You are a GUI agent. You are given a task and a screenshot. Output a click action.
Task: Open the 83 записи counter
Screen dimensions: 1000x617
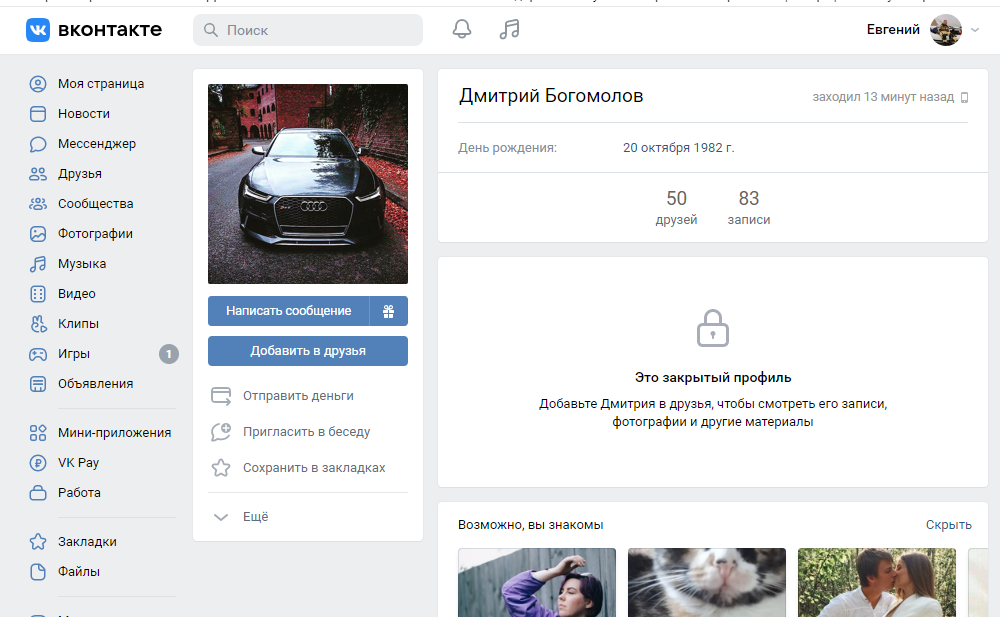[x=749, y=207]
